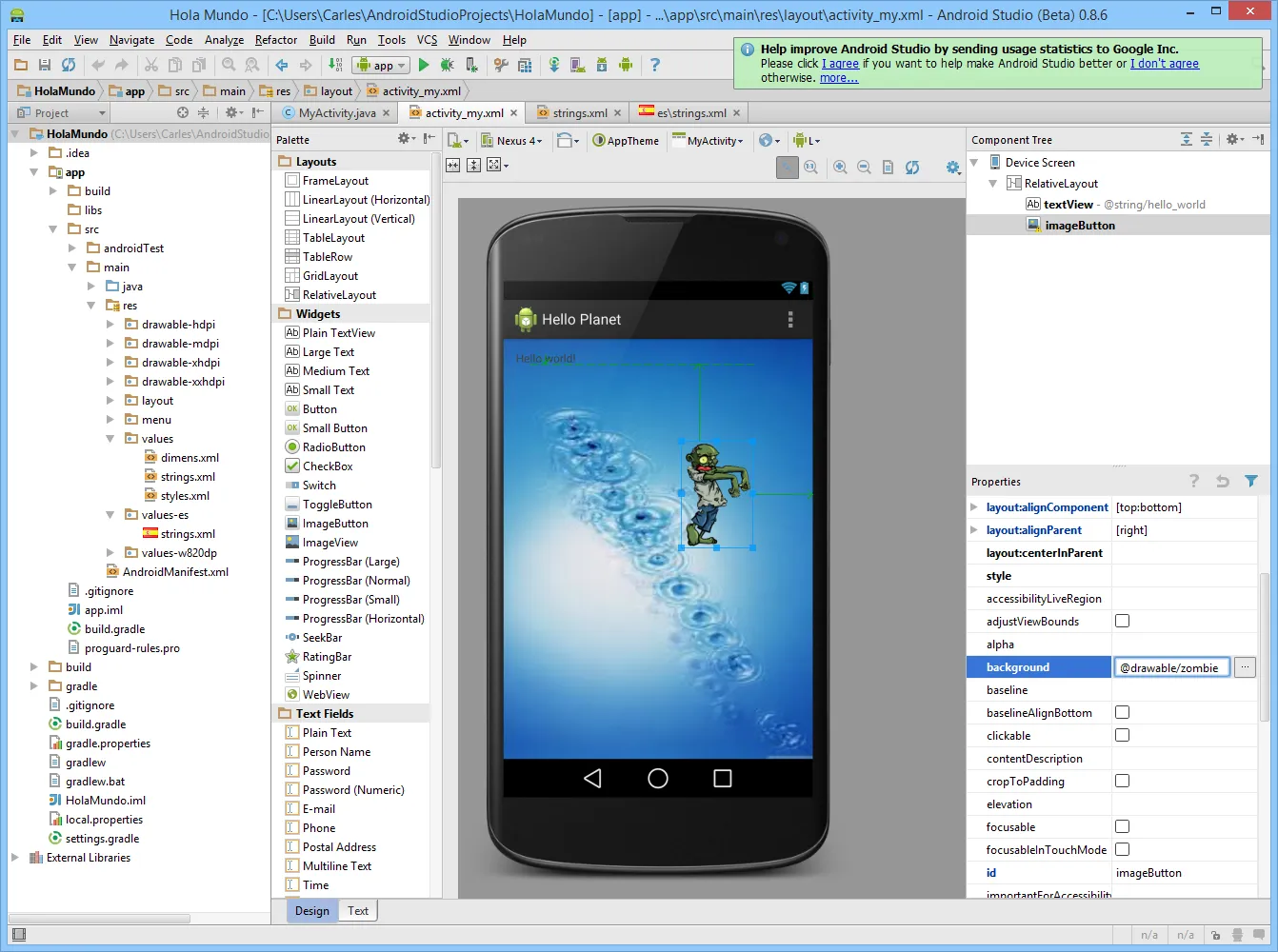Zoom out of the design preview
This screenshot has height=952, width=1278.
pos(864,167)
